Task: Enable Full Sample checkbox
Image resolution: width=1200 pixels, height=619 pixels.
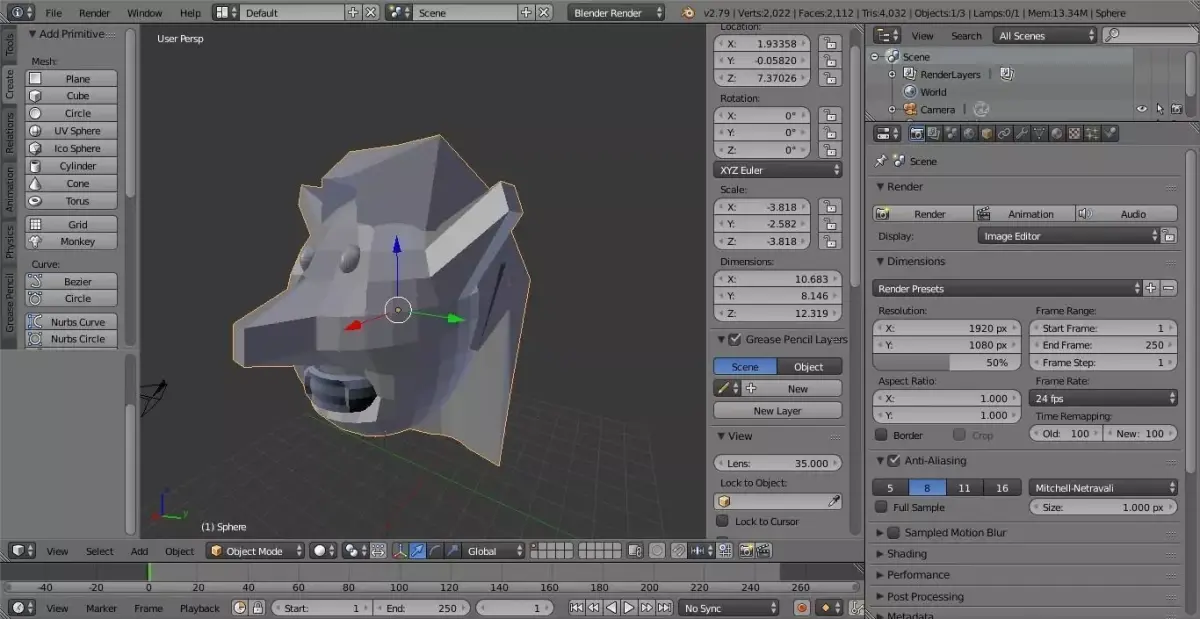Action: (881, 507)
